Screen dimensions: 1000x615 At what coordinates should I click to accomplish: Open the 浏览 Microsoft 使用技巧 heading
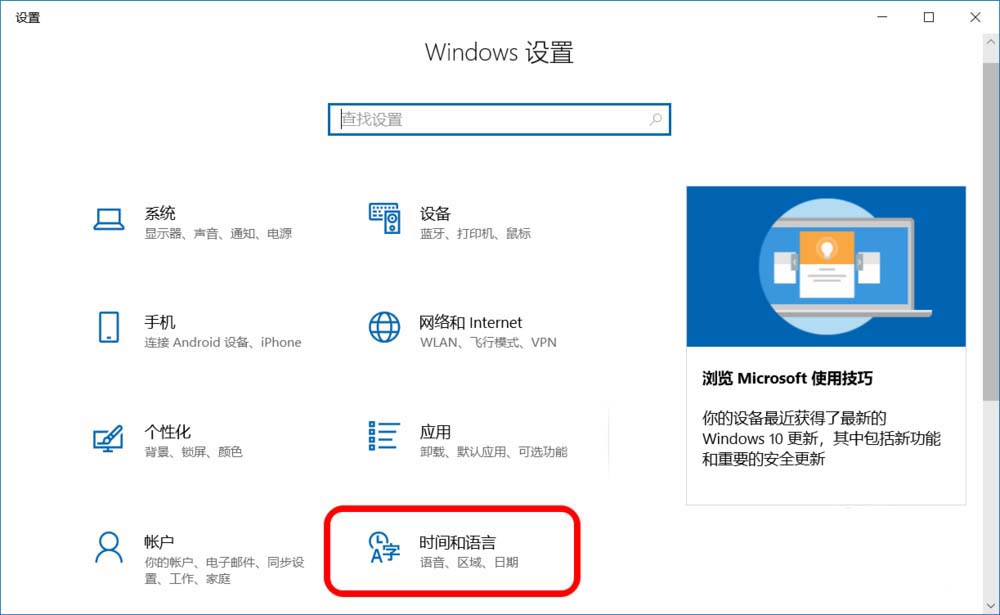[788, 378]
